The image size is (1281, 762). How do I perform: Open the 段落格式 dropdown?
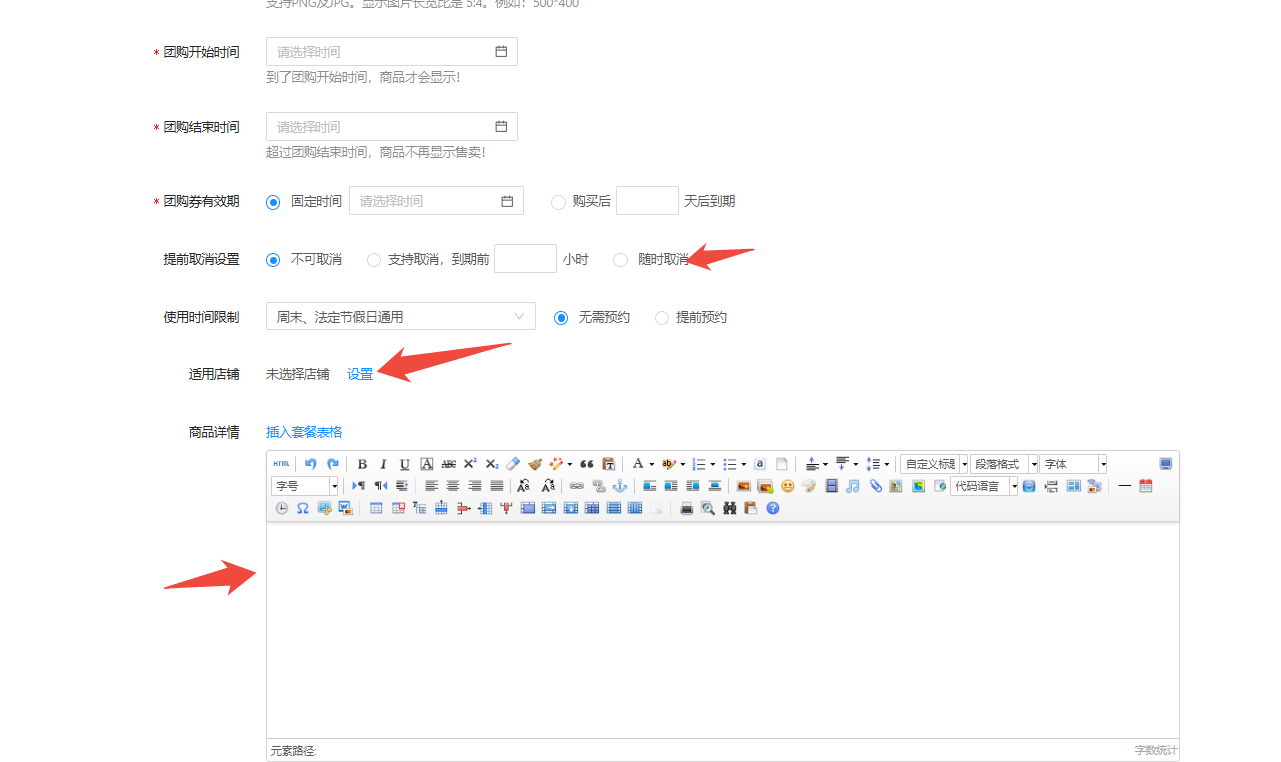pyautogui.click(x=1004, y=464)
